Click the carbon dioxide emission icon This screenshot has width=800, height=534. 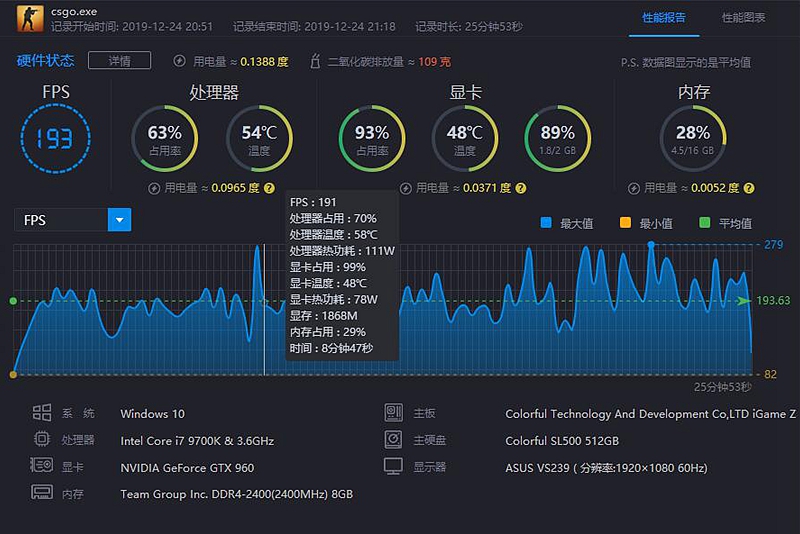[315, 61]
